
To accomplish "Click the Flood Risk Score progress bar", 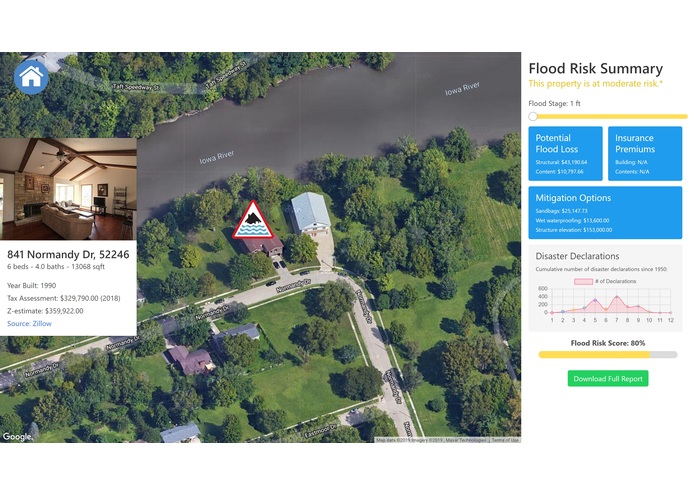I will pos(608,354).
